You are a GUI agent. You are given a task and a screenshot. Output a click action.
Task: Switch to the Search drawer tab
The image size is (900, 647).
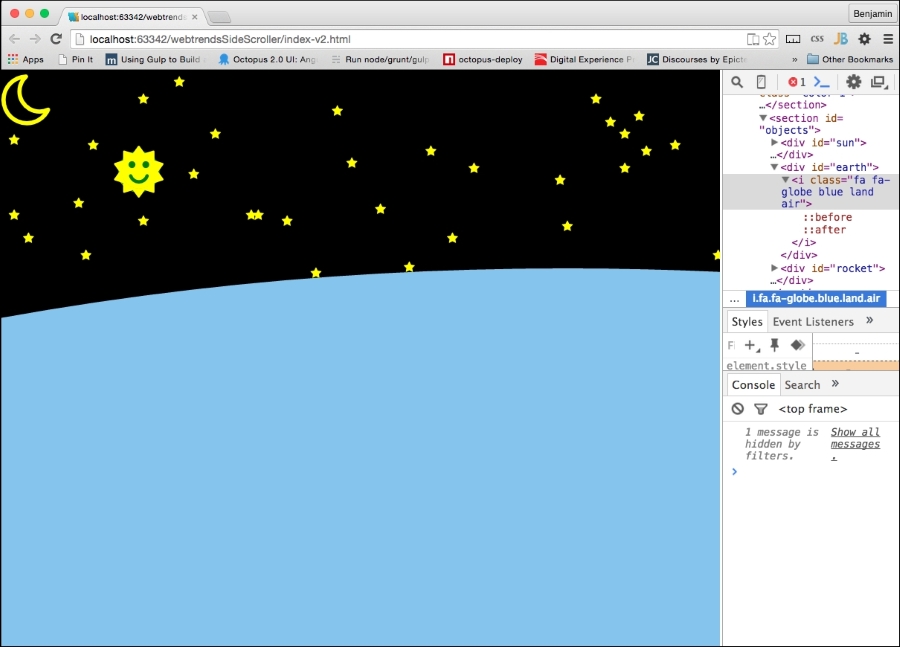(802, 385)
